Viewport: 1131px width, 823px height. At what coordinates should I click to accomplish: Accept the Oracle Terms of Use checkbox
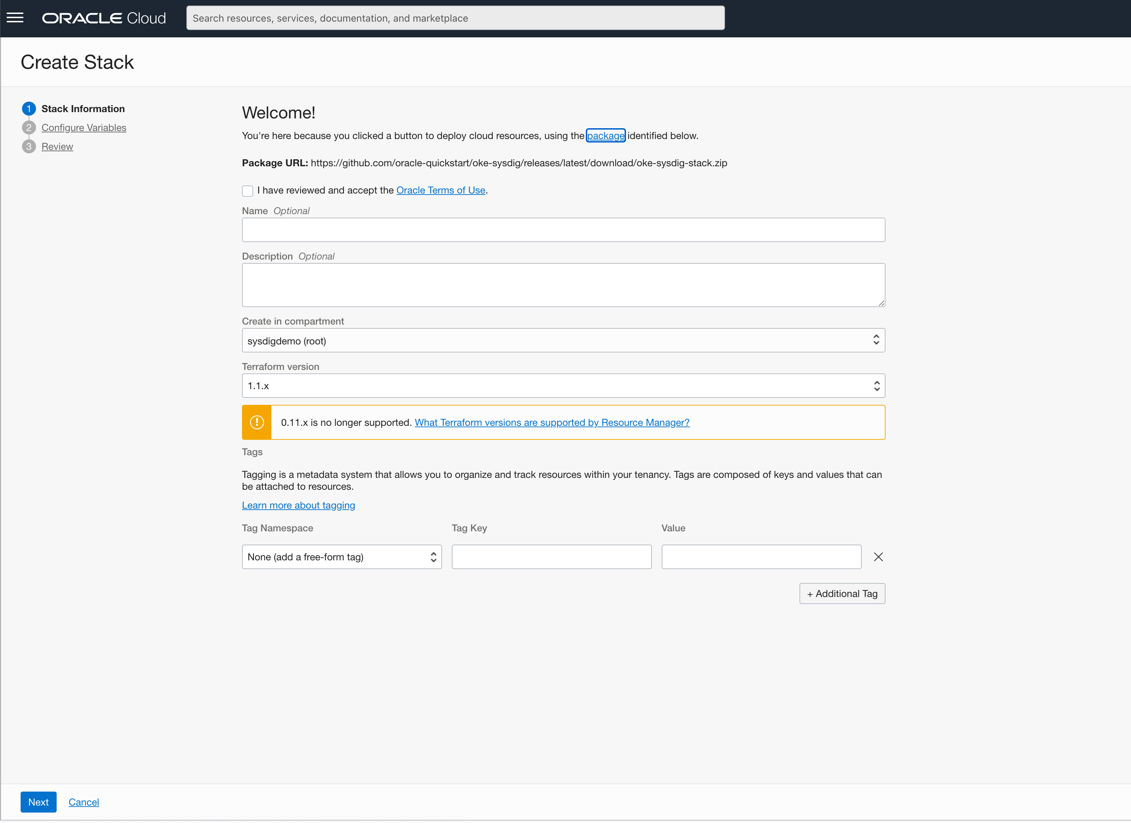pos(247,191)
